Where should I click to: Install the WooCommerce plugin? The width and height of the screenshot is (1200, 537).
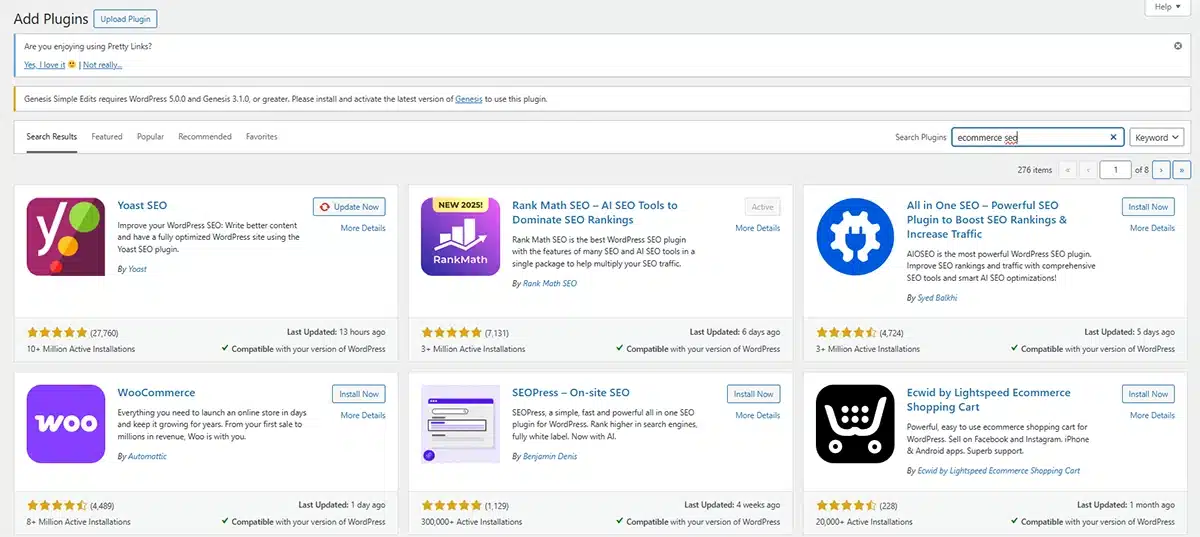coord(359,394)
